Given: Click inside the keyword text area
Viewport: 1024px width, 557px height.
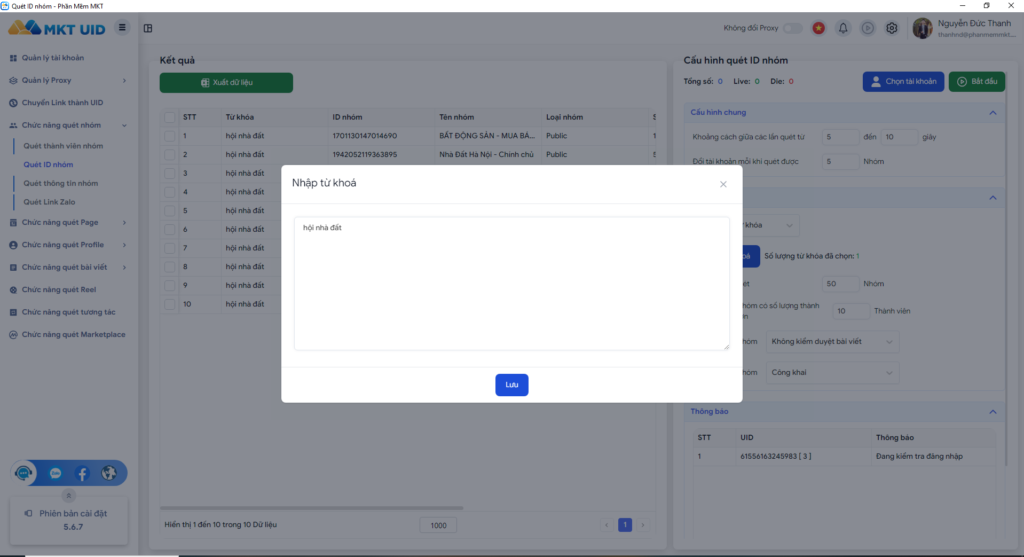Looking at the screenshot, I should tap(511, 283).
